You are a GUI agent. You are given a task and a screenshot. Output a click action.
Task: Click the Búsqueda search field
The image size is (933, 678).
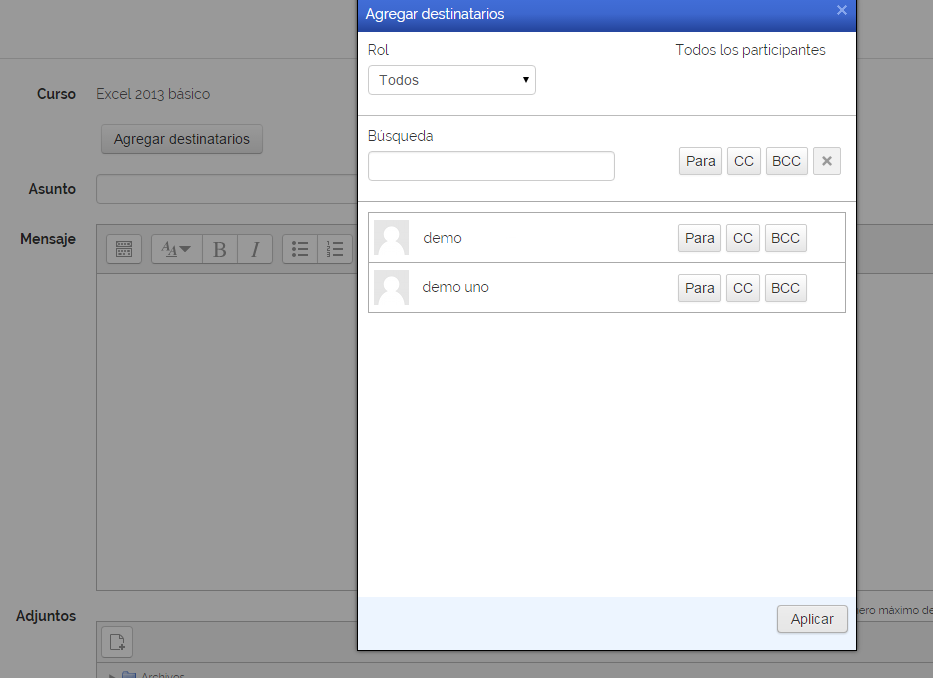coord(491,166)
